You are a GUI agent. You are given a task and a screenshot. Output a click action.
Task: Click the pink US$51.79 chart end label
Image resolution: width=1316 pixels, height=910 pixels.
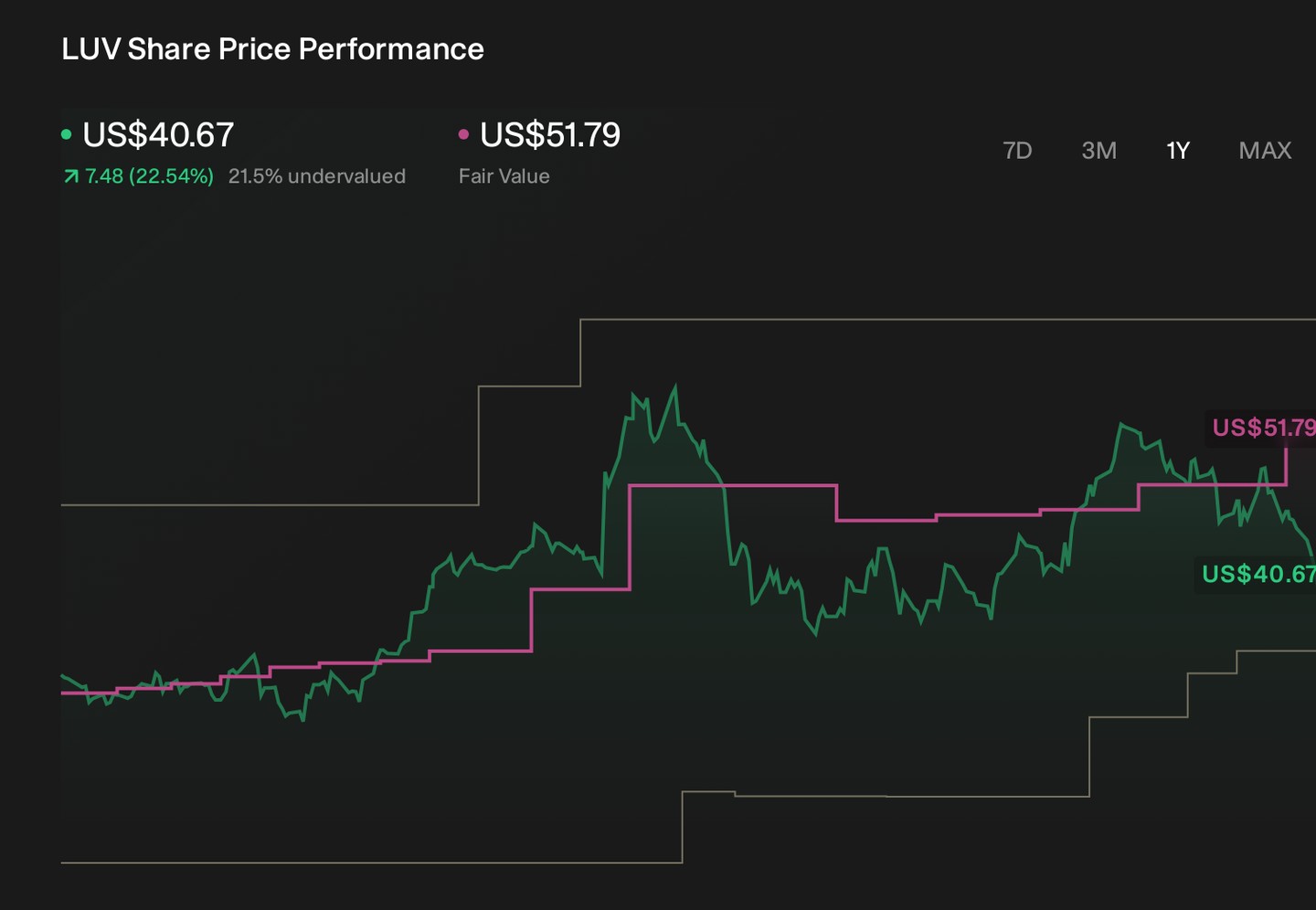coord(1263,428)
